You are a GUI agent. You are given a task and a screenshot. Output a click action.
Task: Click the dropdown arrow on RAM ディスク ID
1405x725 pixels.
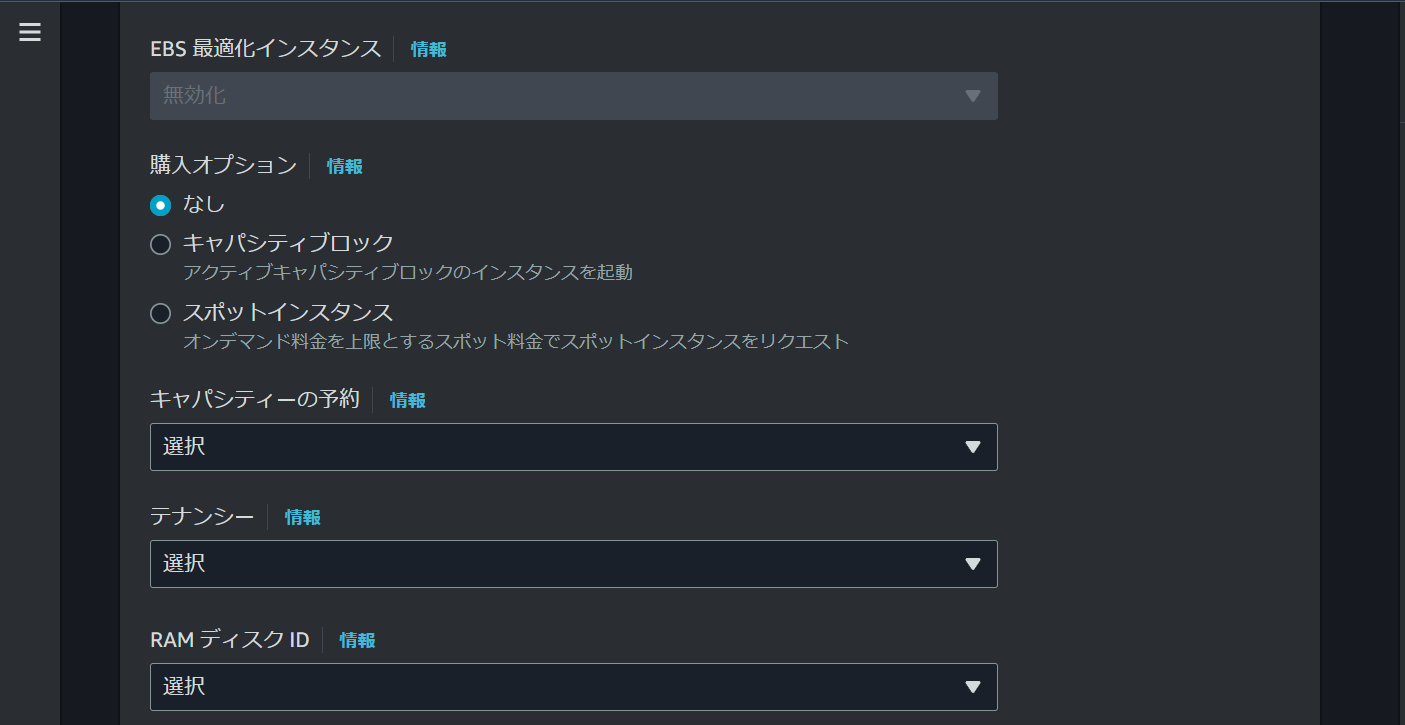coord(971,687)
